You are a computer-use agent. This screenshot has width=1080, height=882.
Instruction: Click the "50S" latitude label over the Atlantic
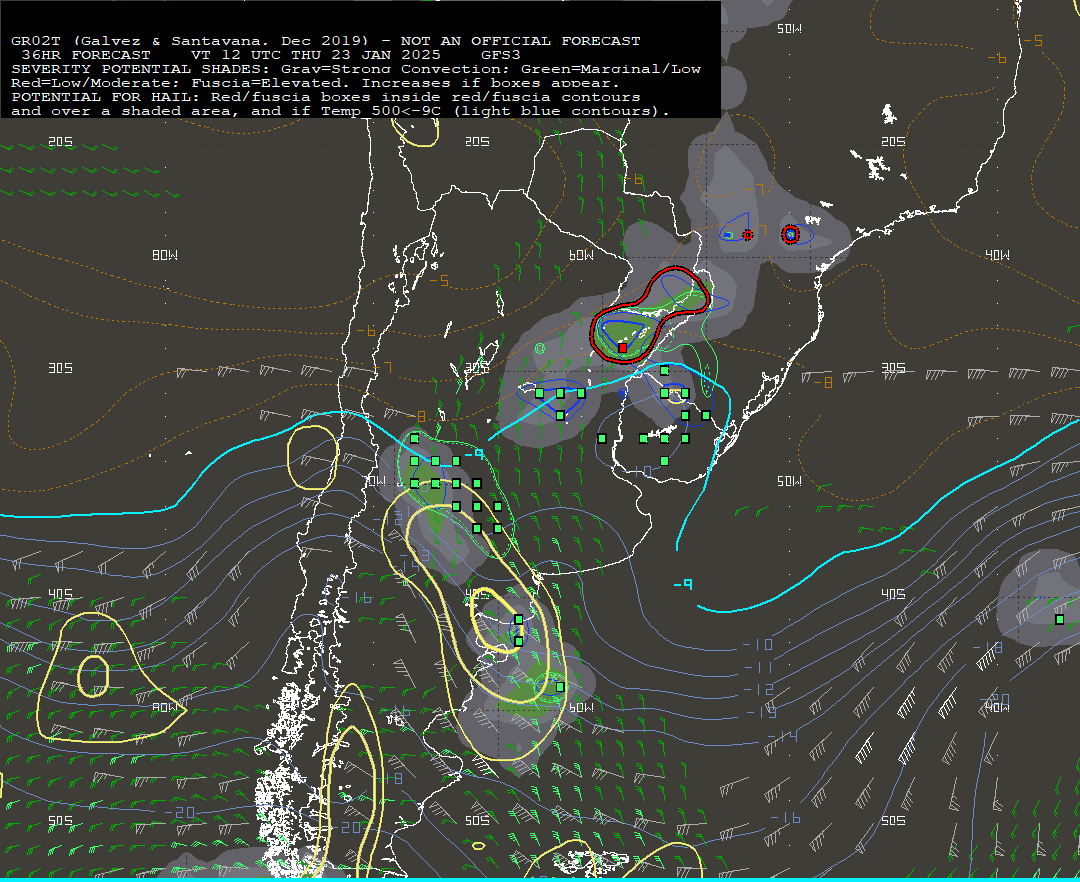click(893, 821)
